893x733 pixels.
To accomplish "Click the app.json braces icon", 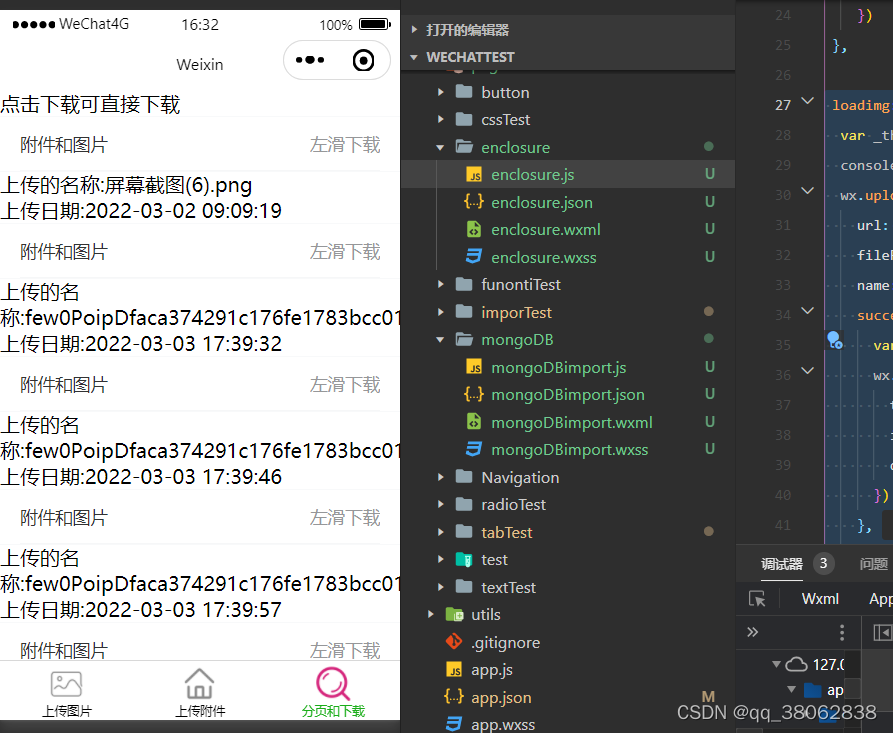I will pyautogui.click(x=454, y=697).
